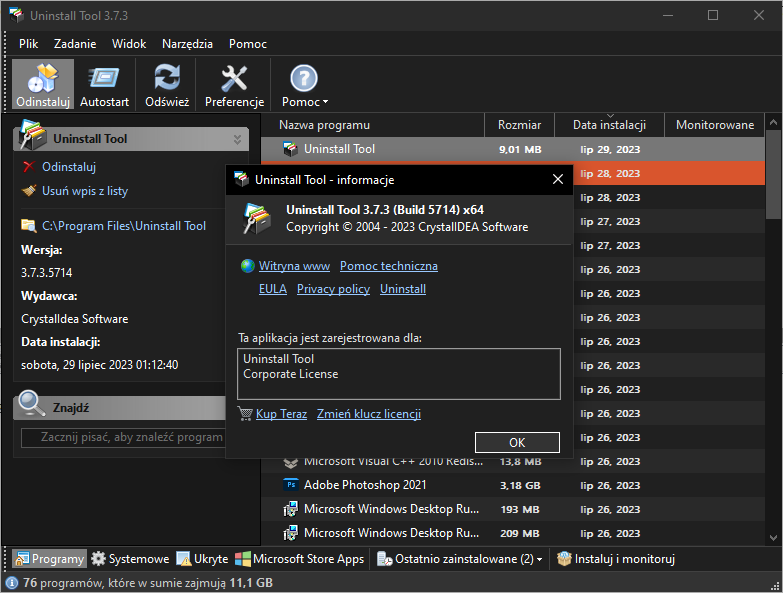
Task: Click scrollbar up arrow in program list
Action: coord(774,122)
